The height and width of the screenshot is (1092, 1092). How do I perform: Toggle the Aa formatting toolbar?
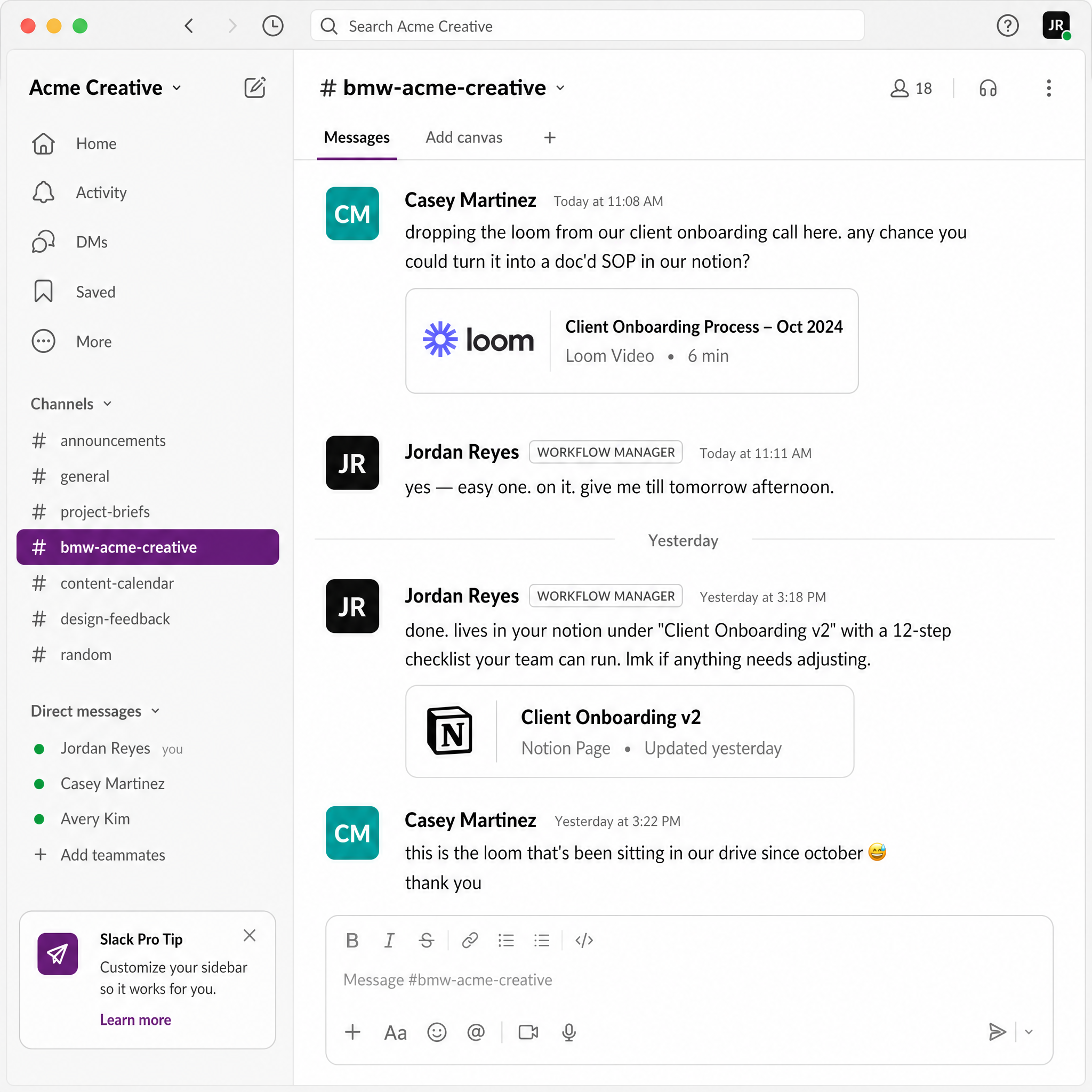[395, 1033]
